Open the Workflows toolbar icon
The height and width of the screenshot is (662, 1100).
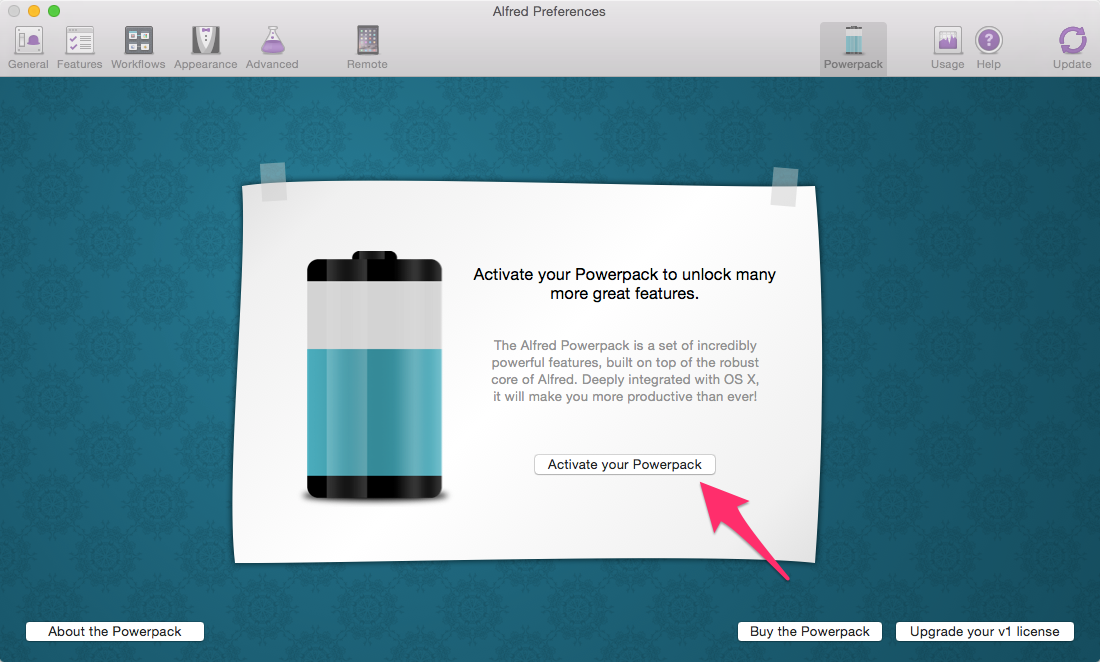click(x=138, y=48)
